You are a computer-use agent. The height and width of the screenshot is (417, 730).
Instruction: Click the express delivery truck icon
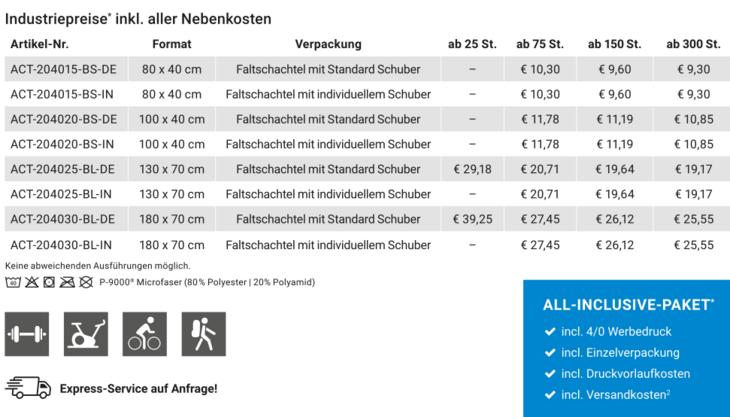pos(28,388)
